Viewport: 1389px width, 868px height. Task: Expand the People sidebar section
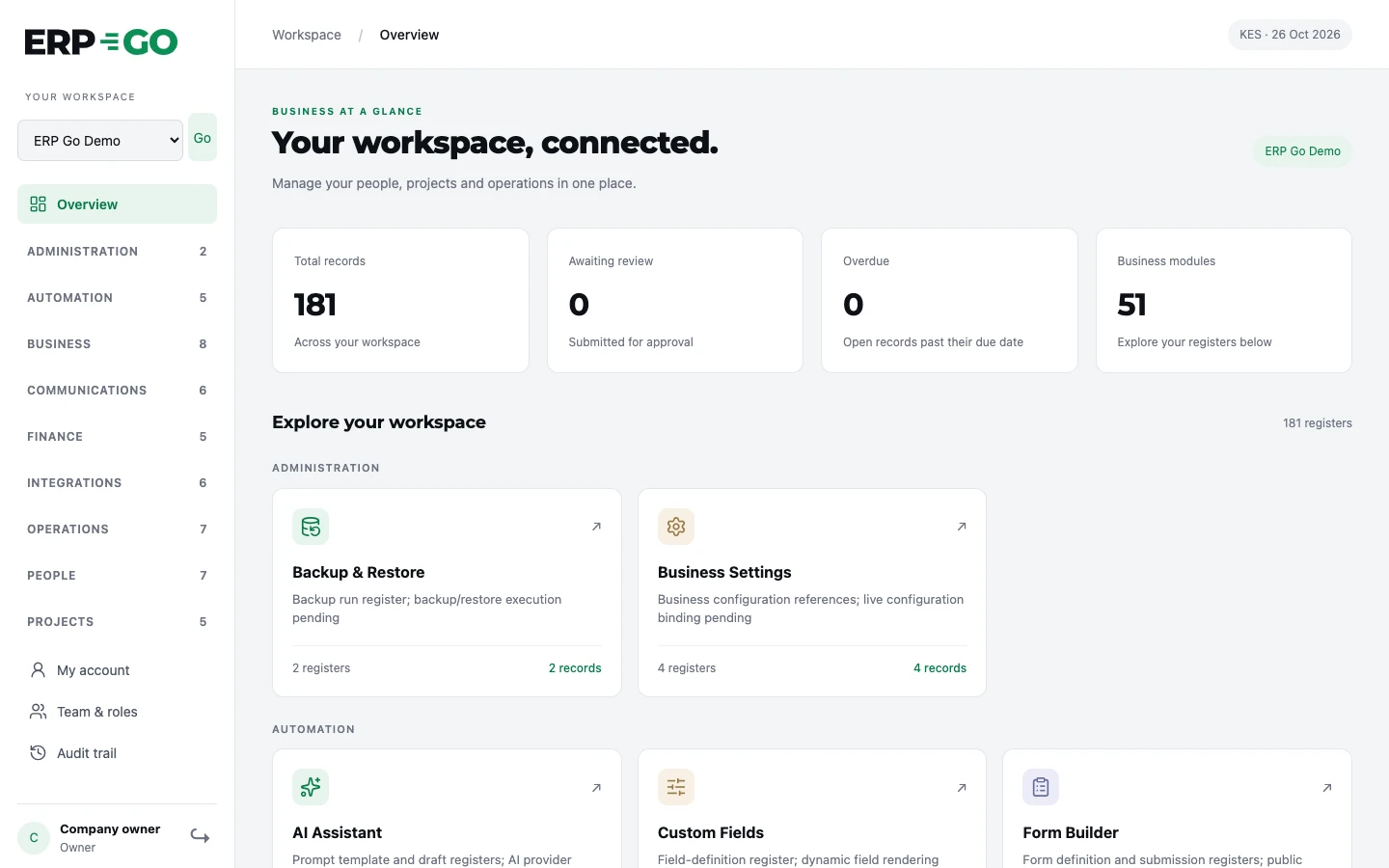tap(117, 576)
